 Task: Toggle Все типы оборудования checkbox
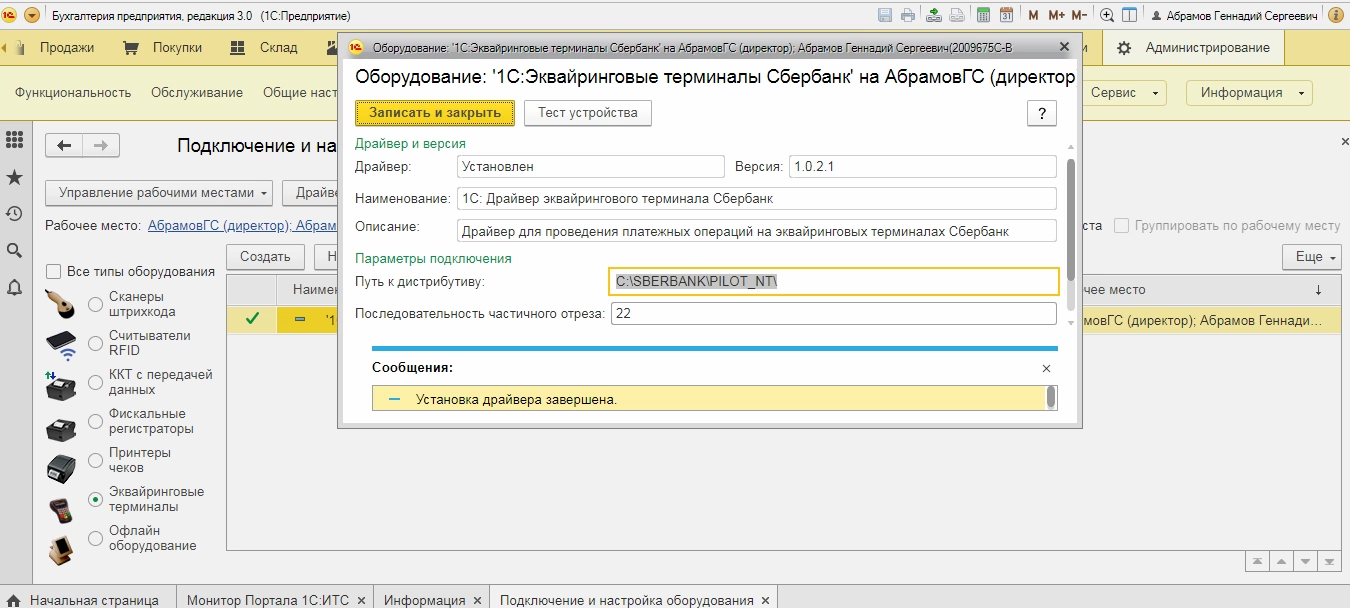pyautogui.click(x=54, y=272)
